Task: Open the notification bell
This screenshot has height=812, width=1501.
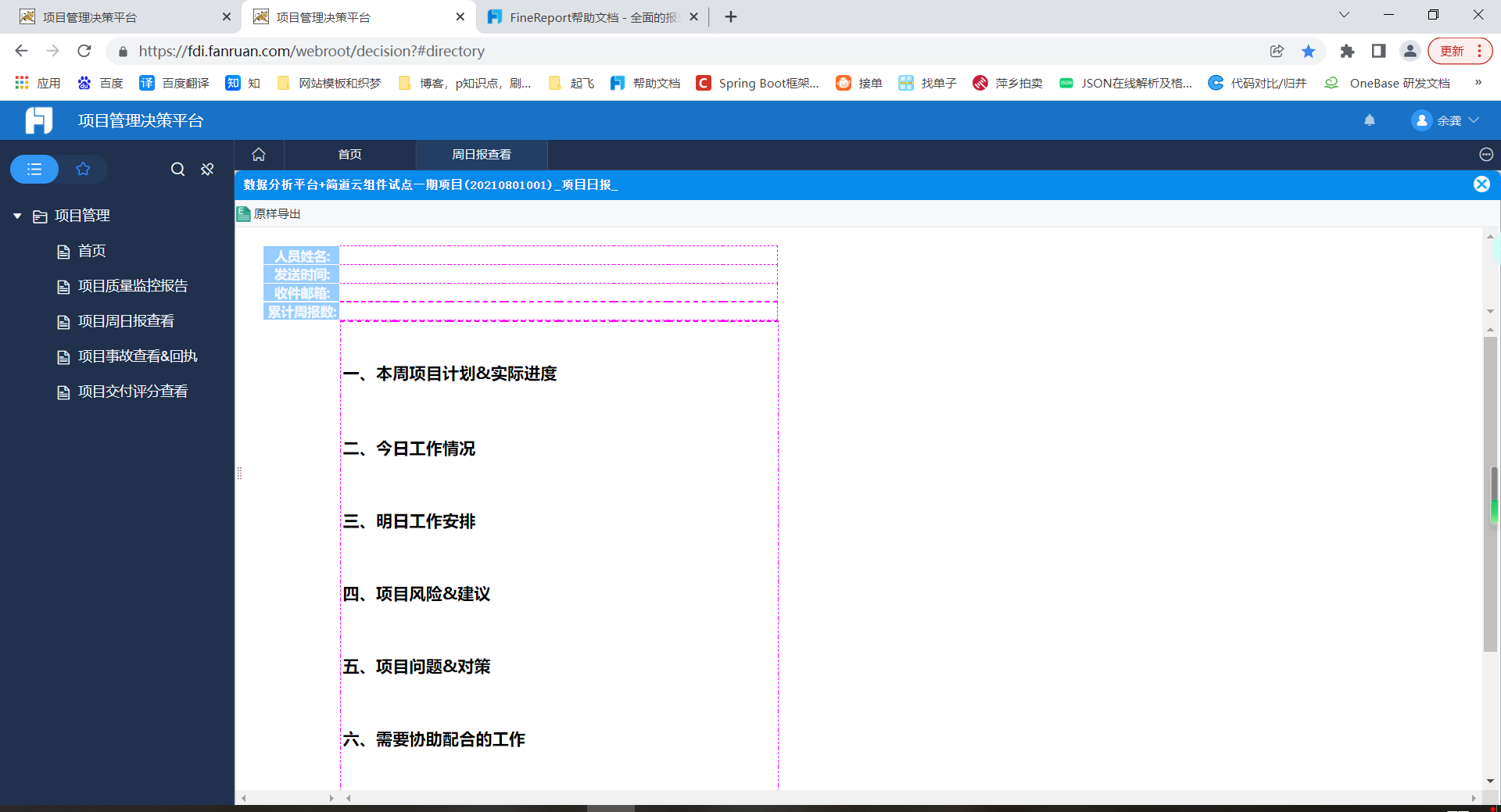Action: [x=1370, y=120]
